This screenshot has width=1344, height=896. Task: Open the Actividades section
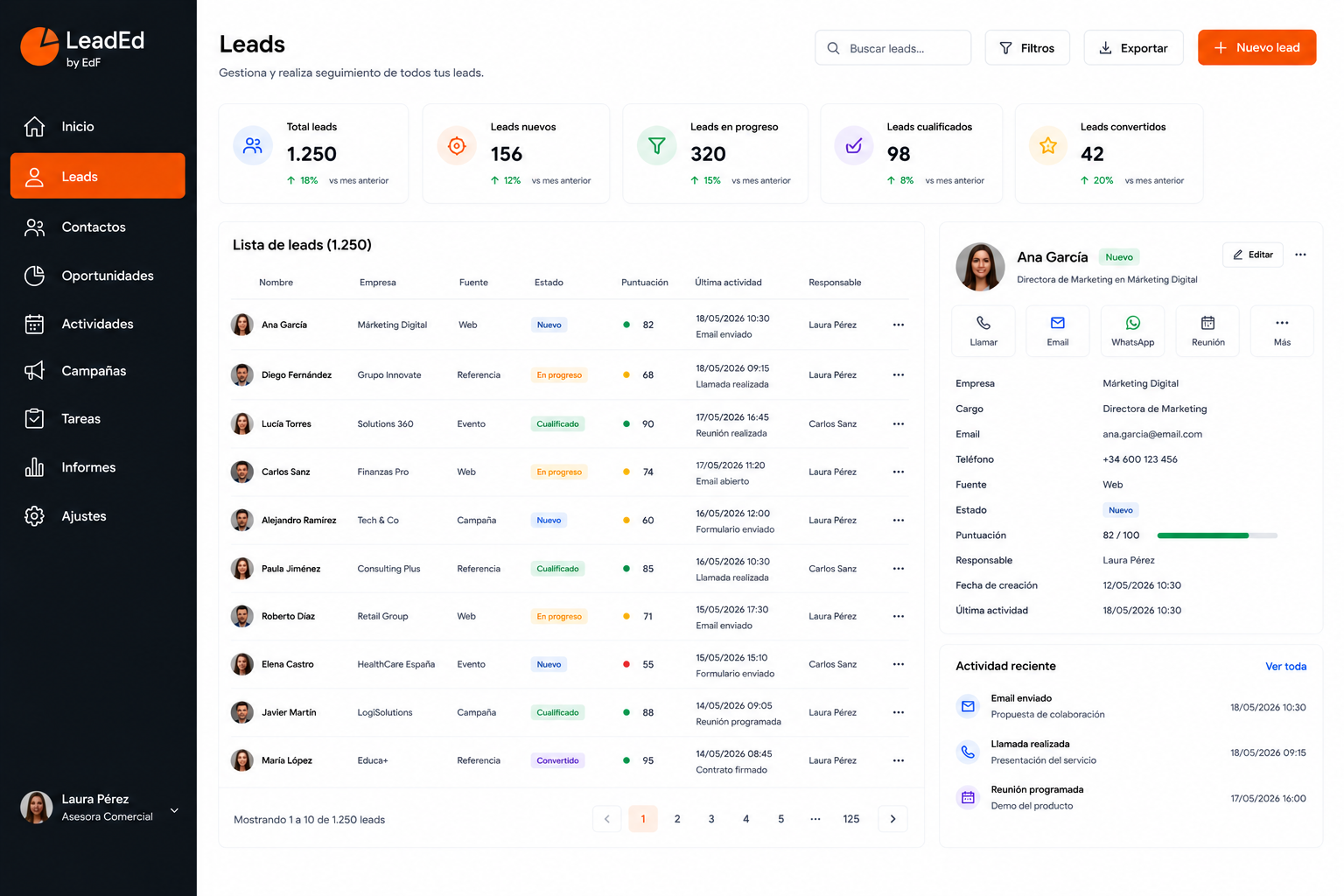click(x=97, y=324)
